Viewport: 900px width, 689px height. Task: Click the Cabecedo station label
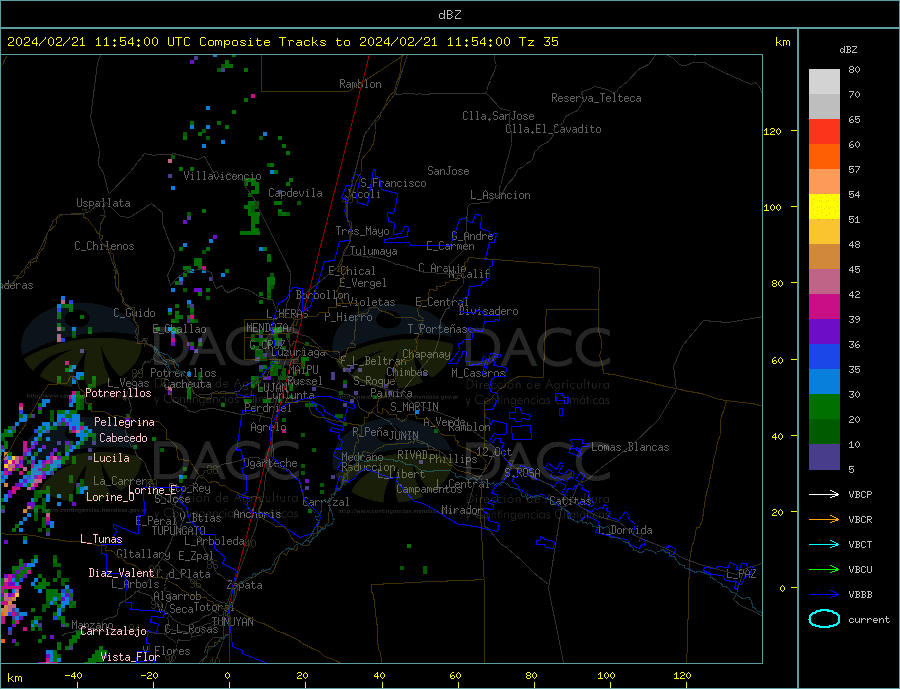(x=123, y=438)
